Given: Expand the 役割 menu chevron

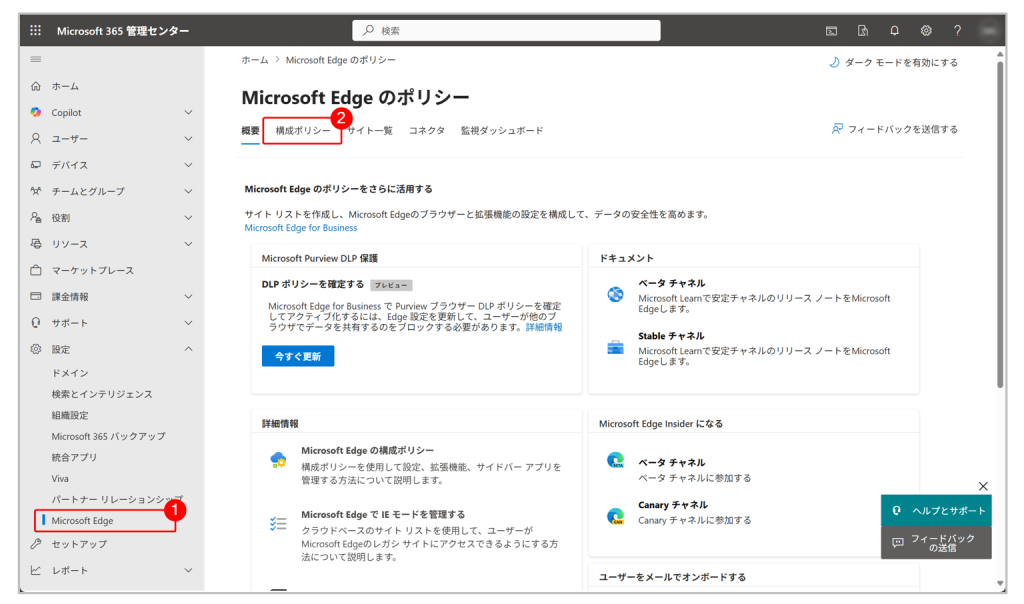Looking at the screenshot, I should [x=188, y=217].
